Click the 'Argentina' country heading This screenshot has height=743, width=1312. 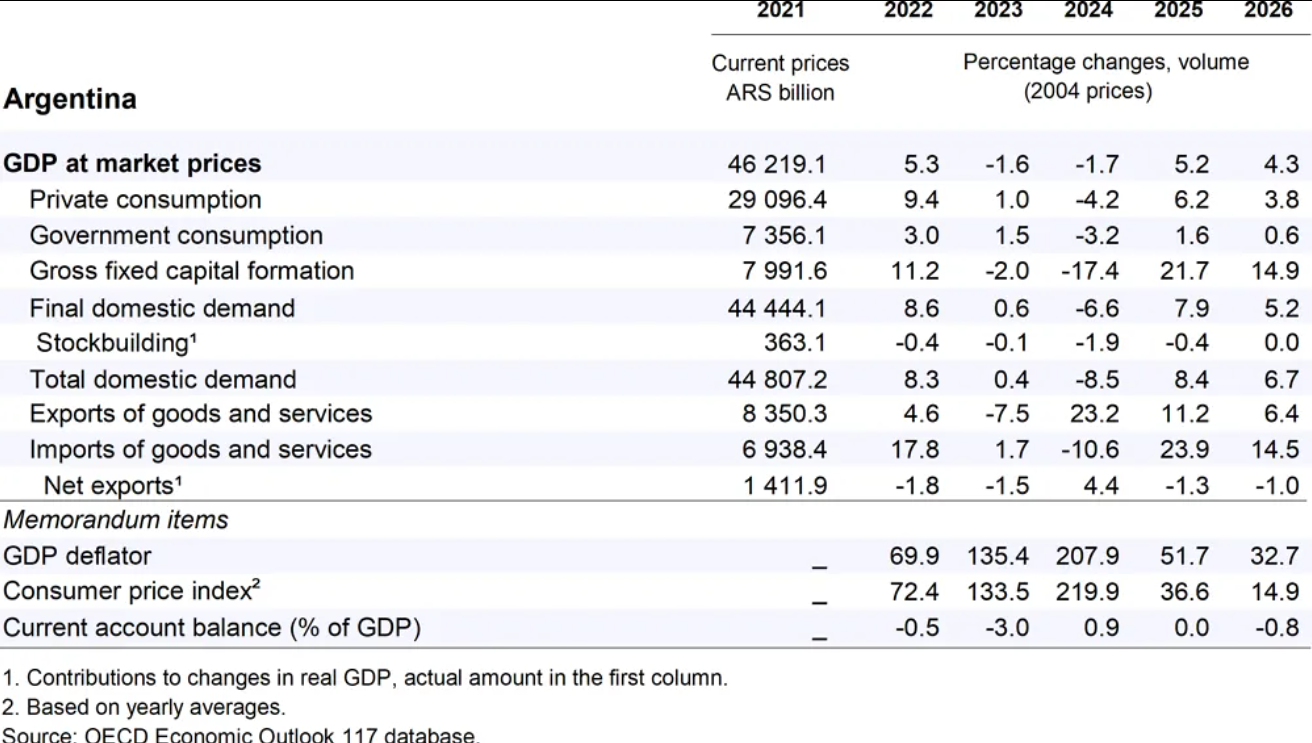[71, 100]
